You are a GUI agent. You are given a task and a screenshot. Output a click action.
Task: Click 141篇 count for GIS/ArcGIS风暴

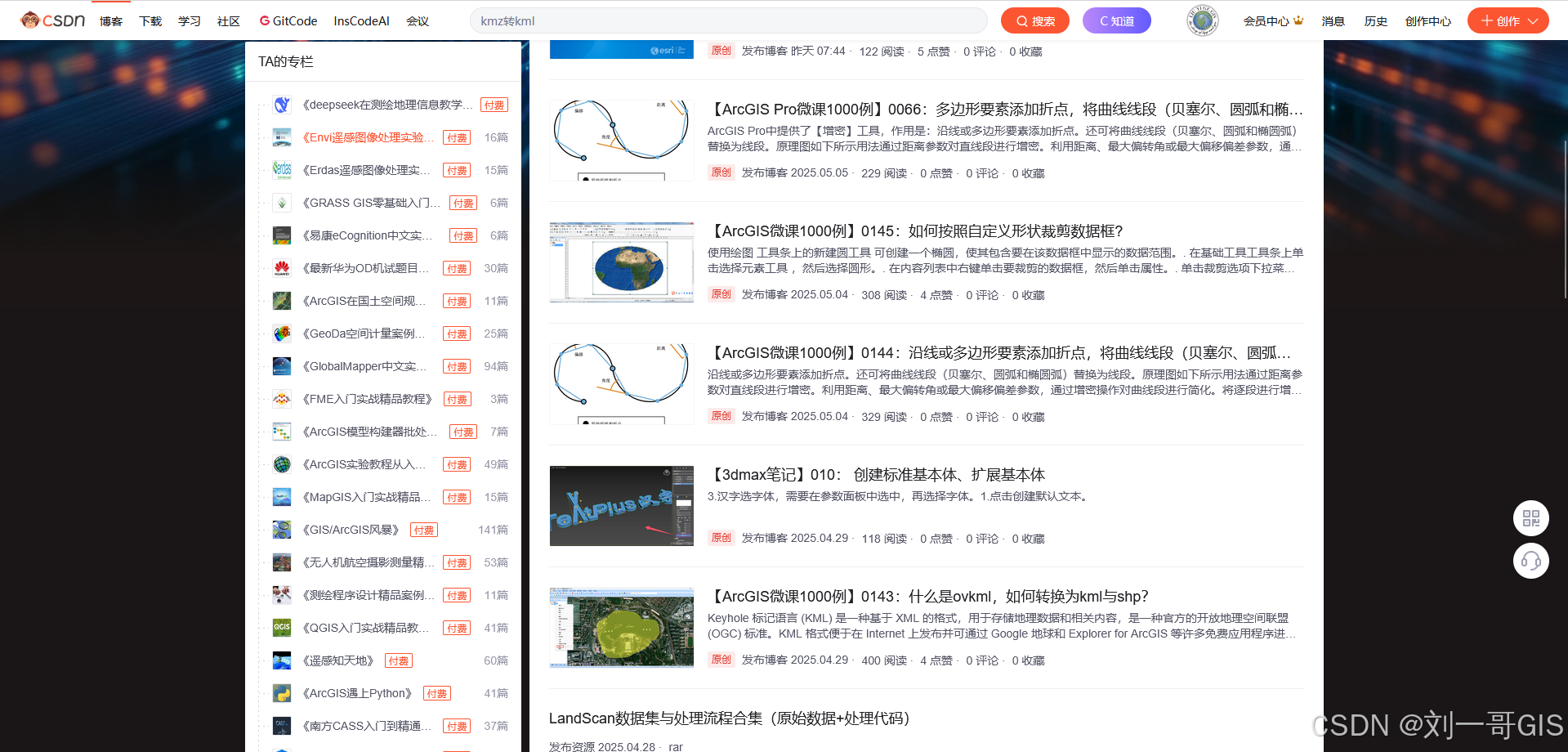point(493,530)
